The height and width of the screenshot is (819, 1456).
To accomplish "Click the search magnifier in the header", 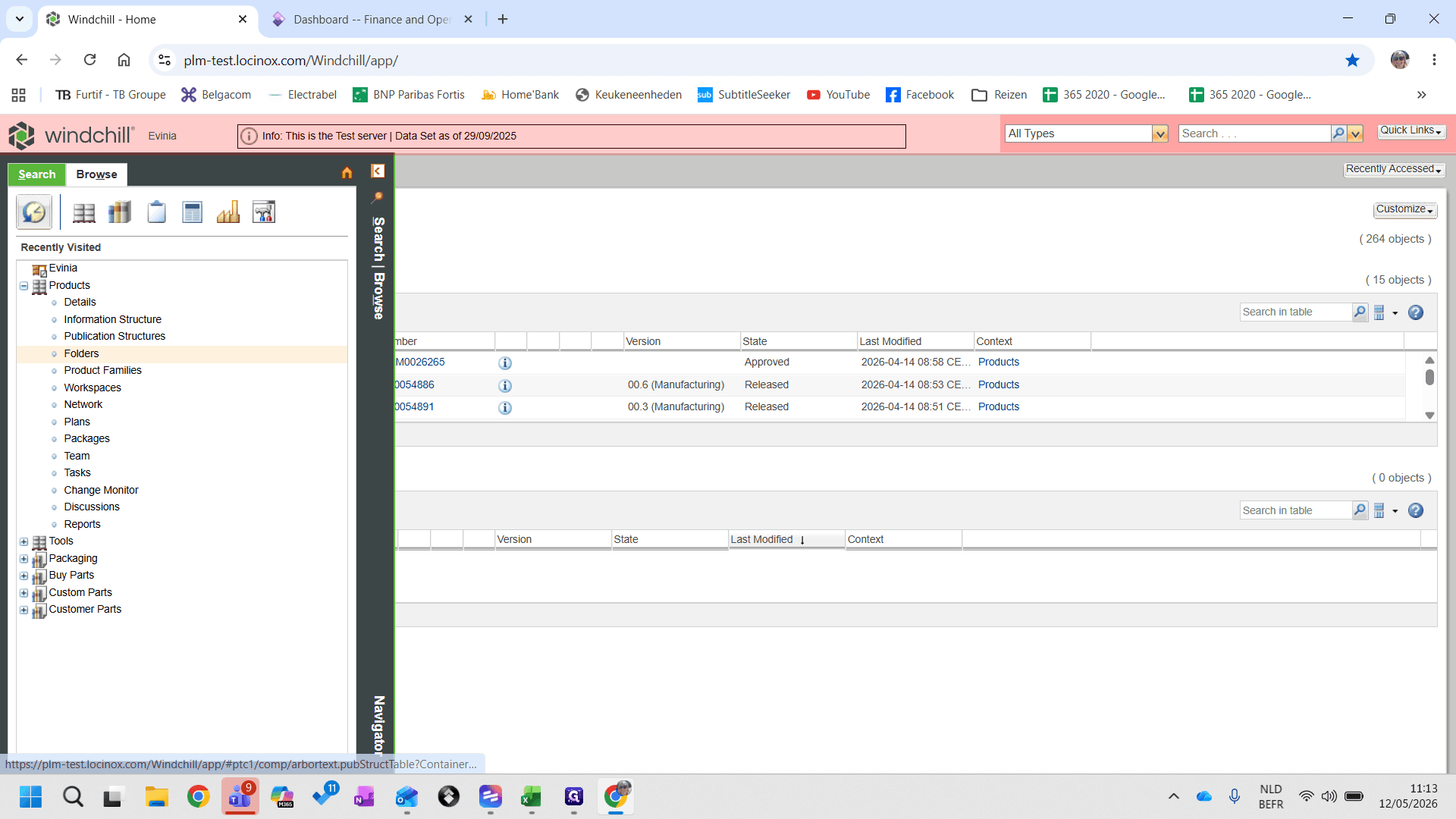I will tap(1338, 133).
